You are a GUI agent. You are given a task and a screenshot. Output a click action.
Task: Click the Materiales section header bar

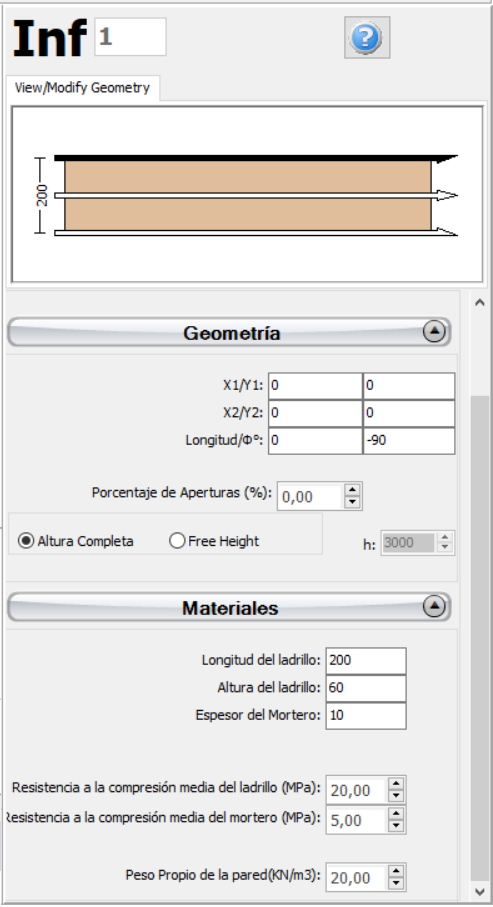[x=229, y=607]
